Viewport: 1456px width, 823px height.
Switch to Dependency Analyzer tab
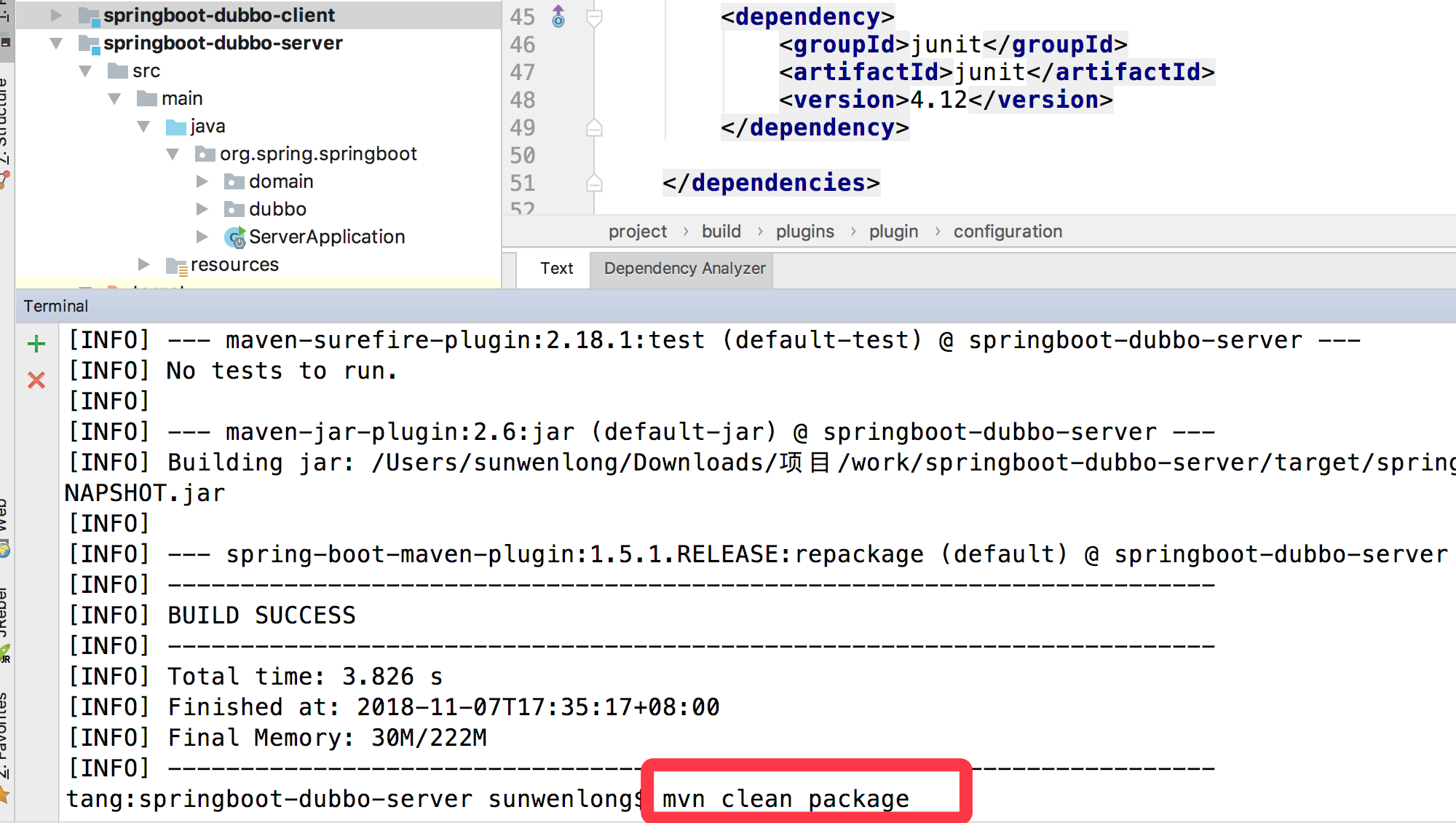684,269
